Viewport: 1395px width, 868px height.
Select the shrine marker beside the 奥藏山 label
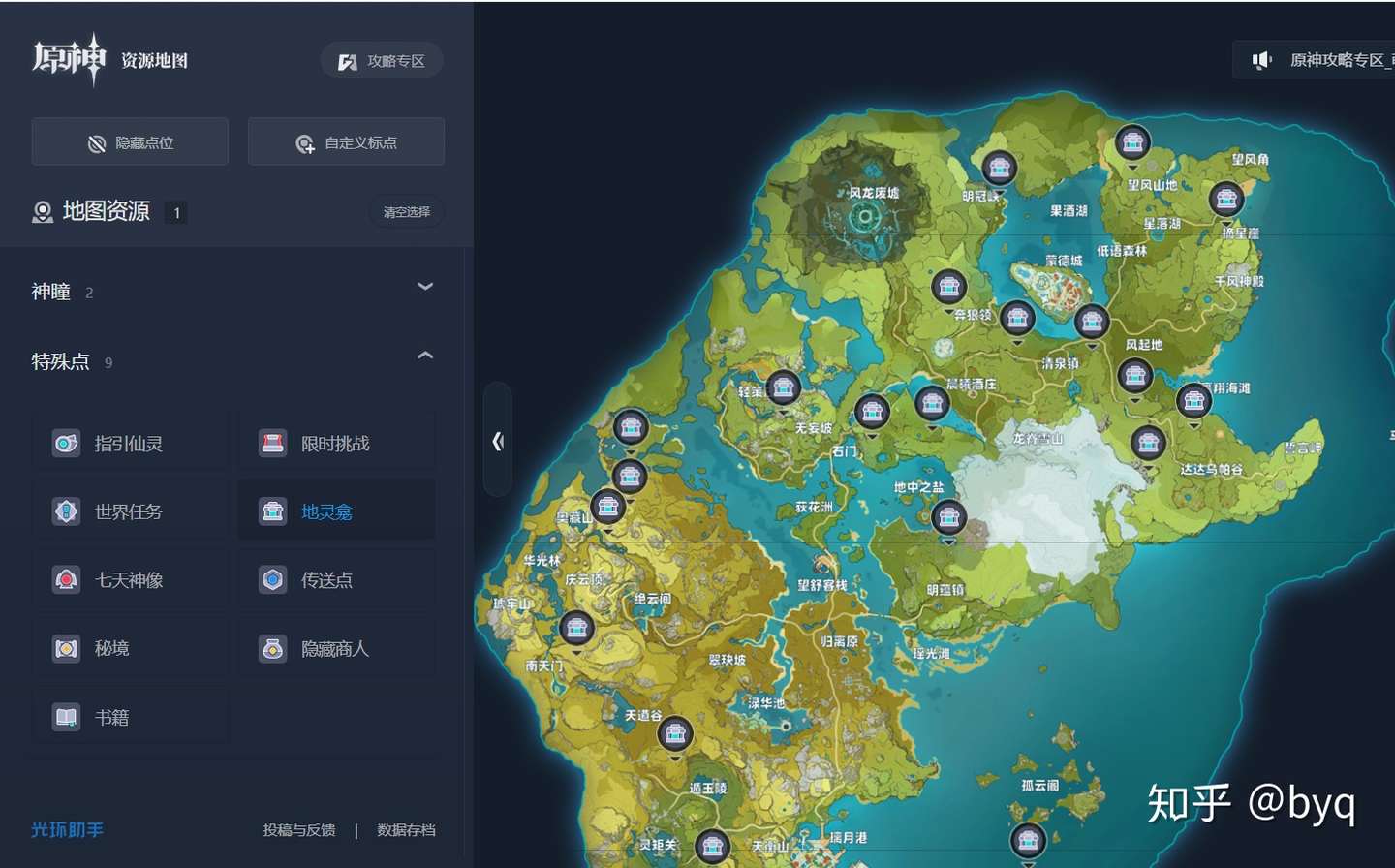tap(607, 507)
